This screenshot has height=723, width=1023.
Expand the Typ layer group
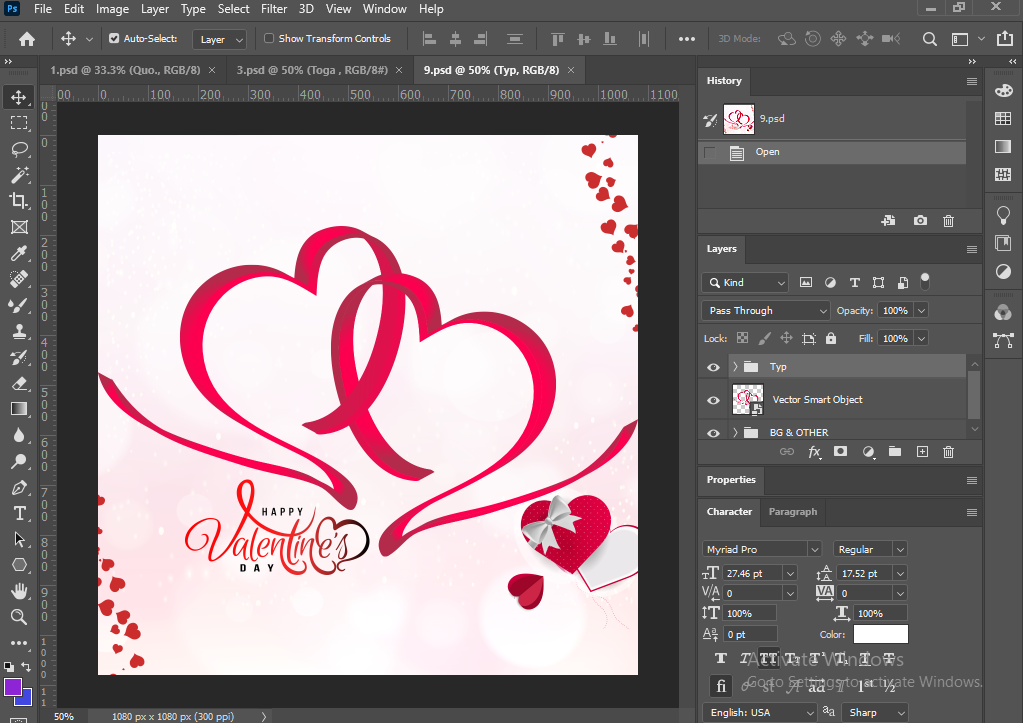(x=735, y=367)
